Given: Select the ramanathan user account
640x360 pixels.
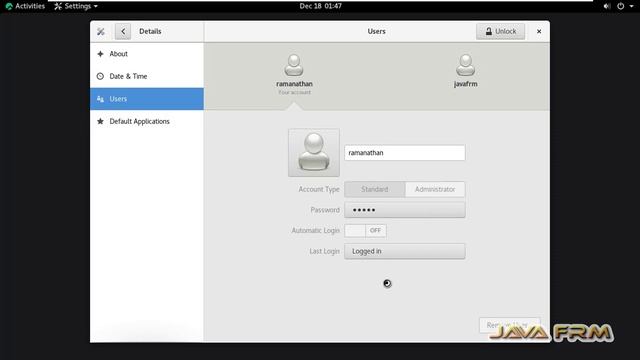Looking at the screenshot, I should click(x=294, y=74).
